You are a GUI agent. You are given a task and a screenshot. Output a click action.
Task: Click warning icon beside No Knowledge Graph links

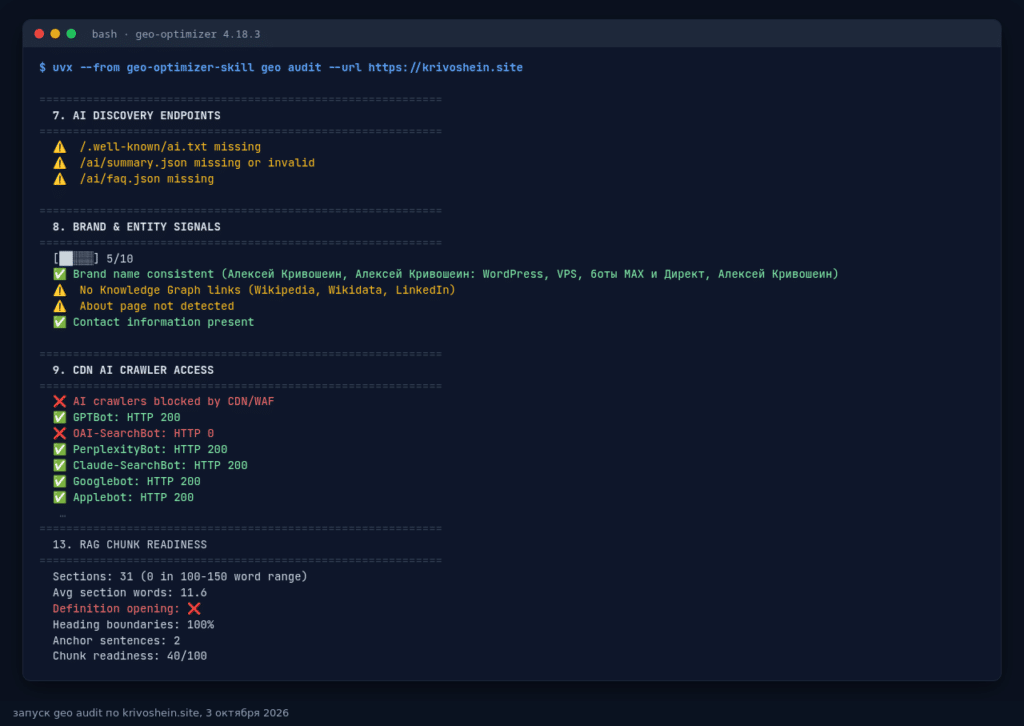(x=59, y=290)
